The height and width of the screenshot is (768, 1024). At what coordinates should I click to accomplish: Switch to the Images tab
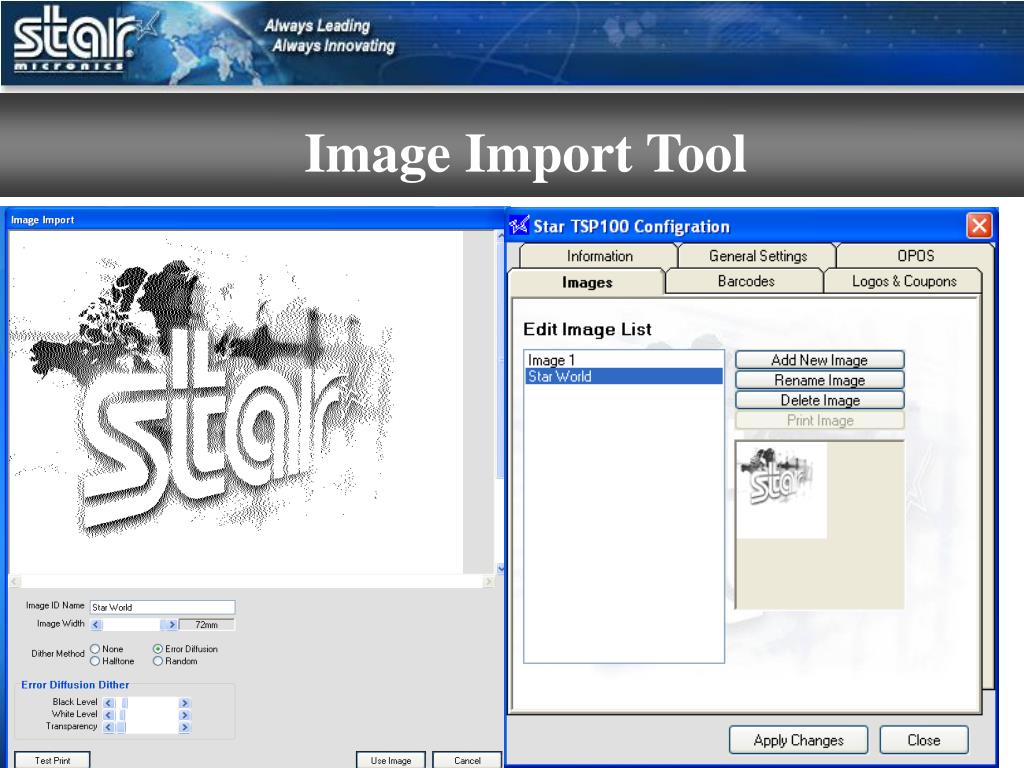tap(586, 282)
